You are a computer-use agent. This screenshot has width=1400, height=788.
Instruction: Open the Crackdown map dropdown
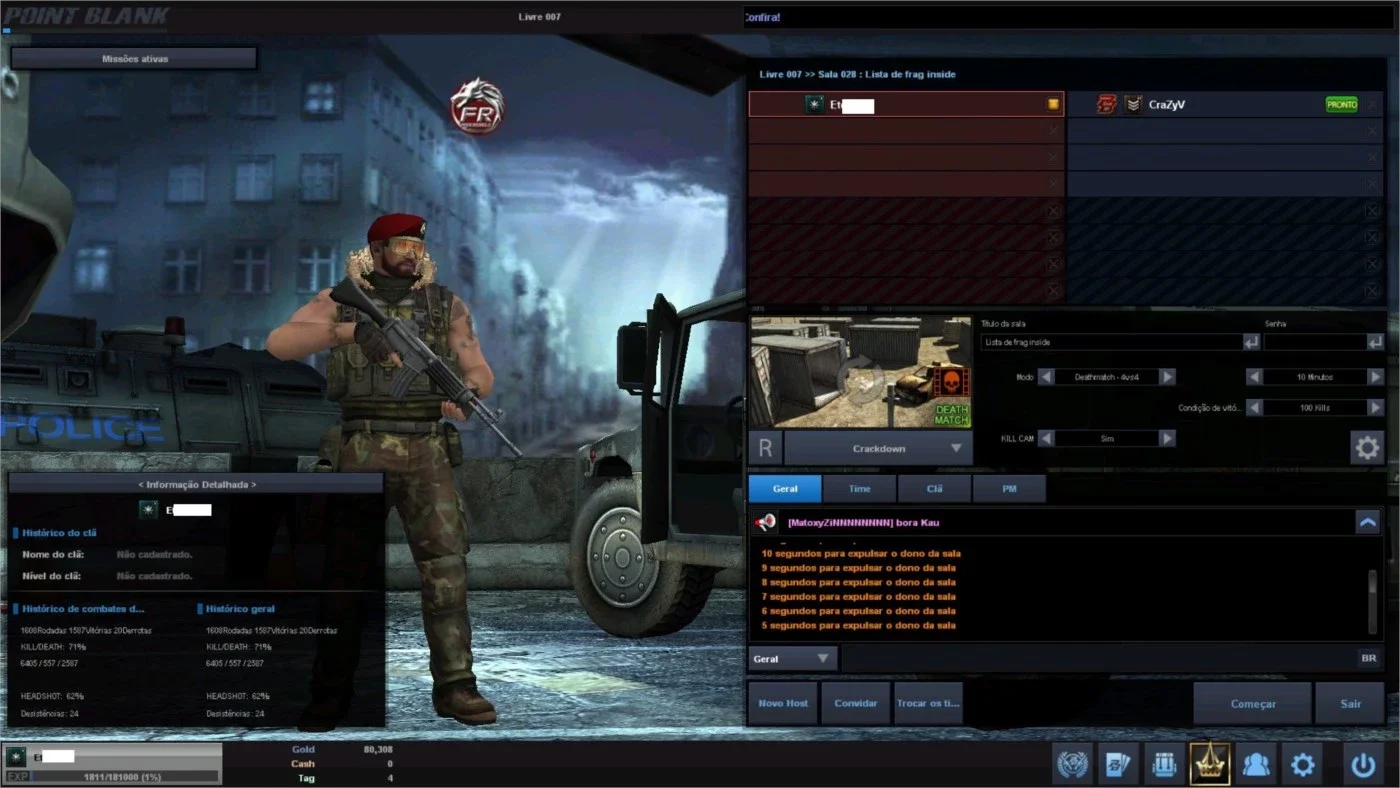pyautogui.click(x=879, y=448)
